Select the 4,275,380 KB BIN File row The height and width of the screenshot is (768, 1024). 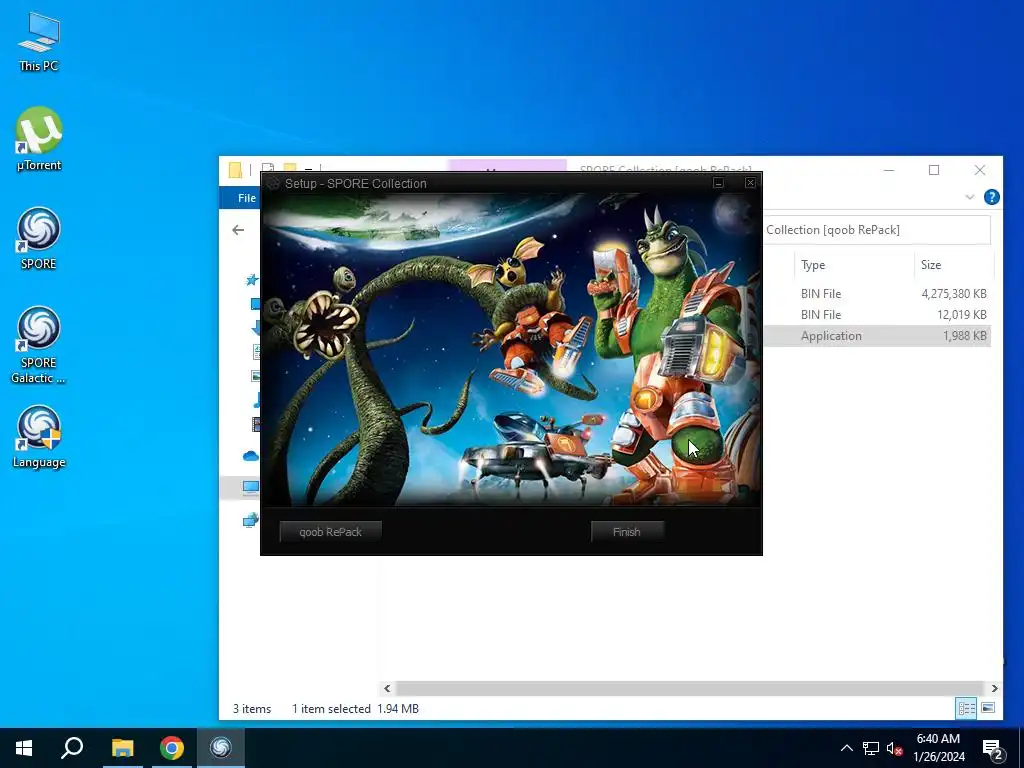877,294
